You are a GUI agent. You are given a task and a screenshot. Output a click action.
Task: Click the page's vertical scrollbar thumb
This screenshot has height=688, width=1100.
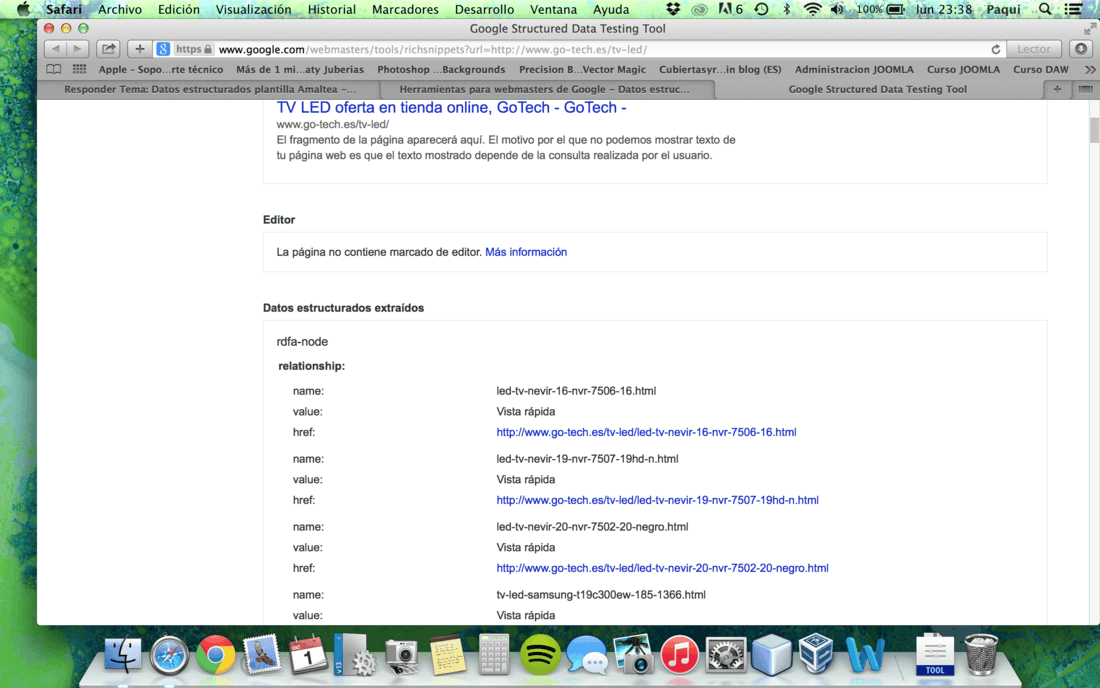click(x=1094, y=130)
